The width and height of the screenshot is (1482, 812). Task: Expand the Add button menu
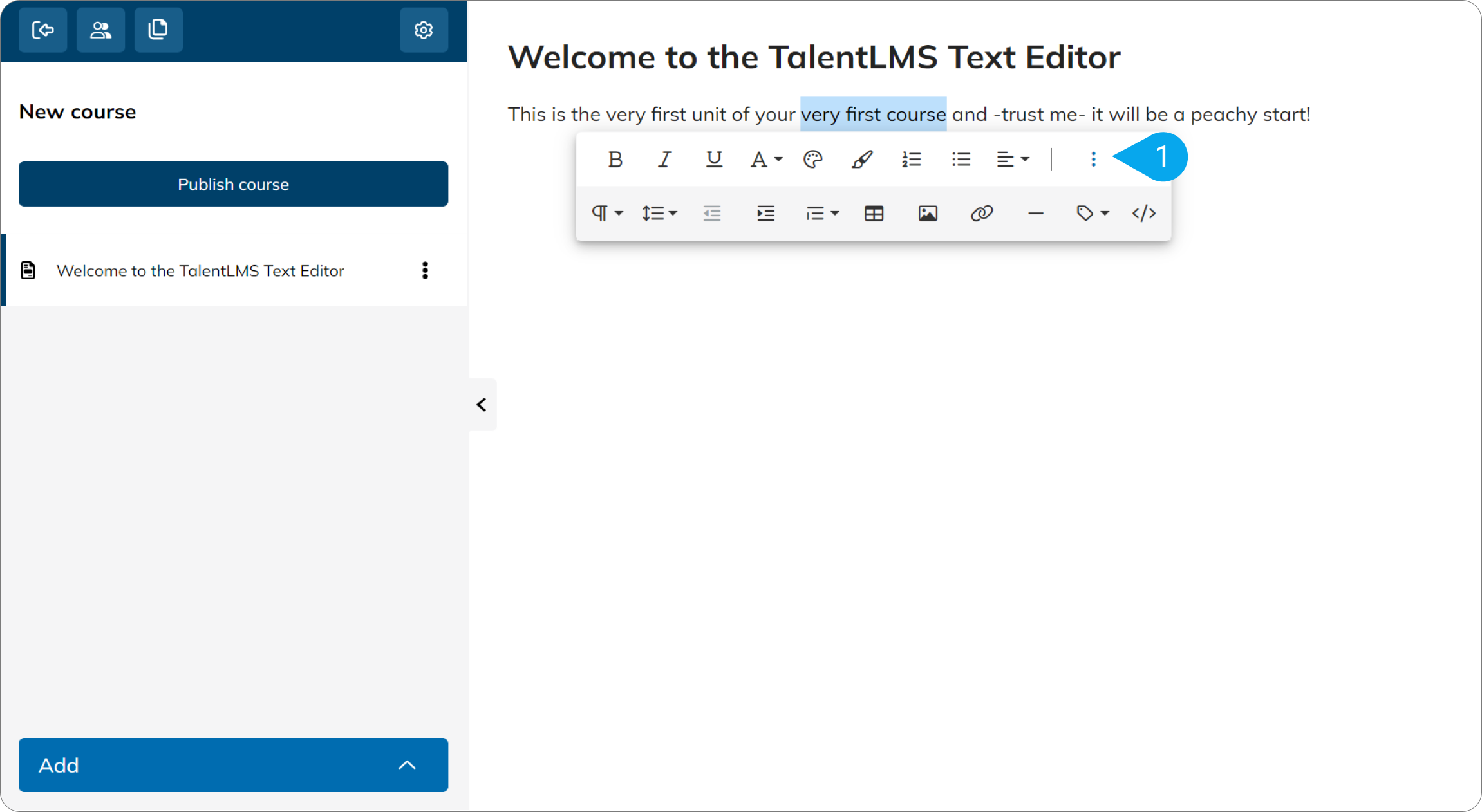233,765
